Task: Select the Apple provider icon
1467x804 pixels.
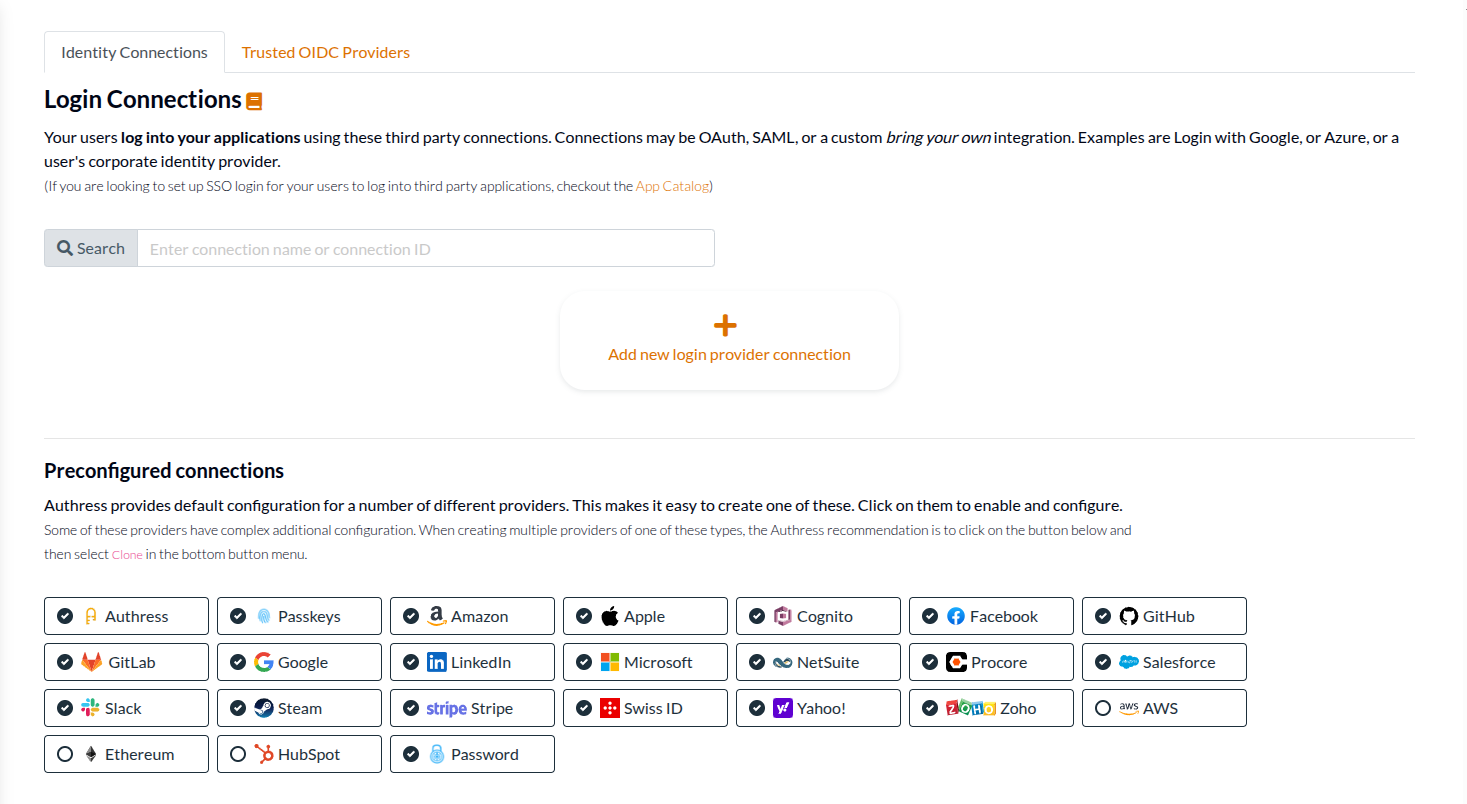Action: pyautogui.click(x=609, y=616)
